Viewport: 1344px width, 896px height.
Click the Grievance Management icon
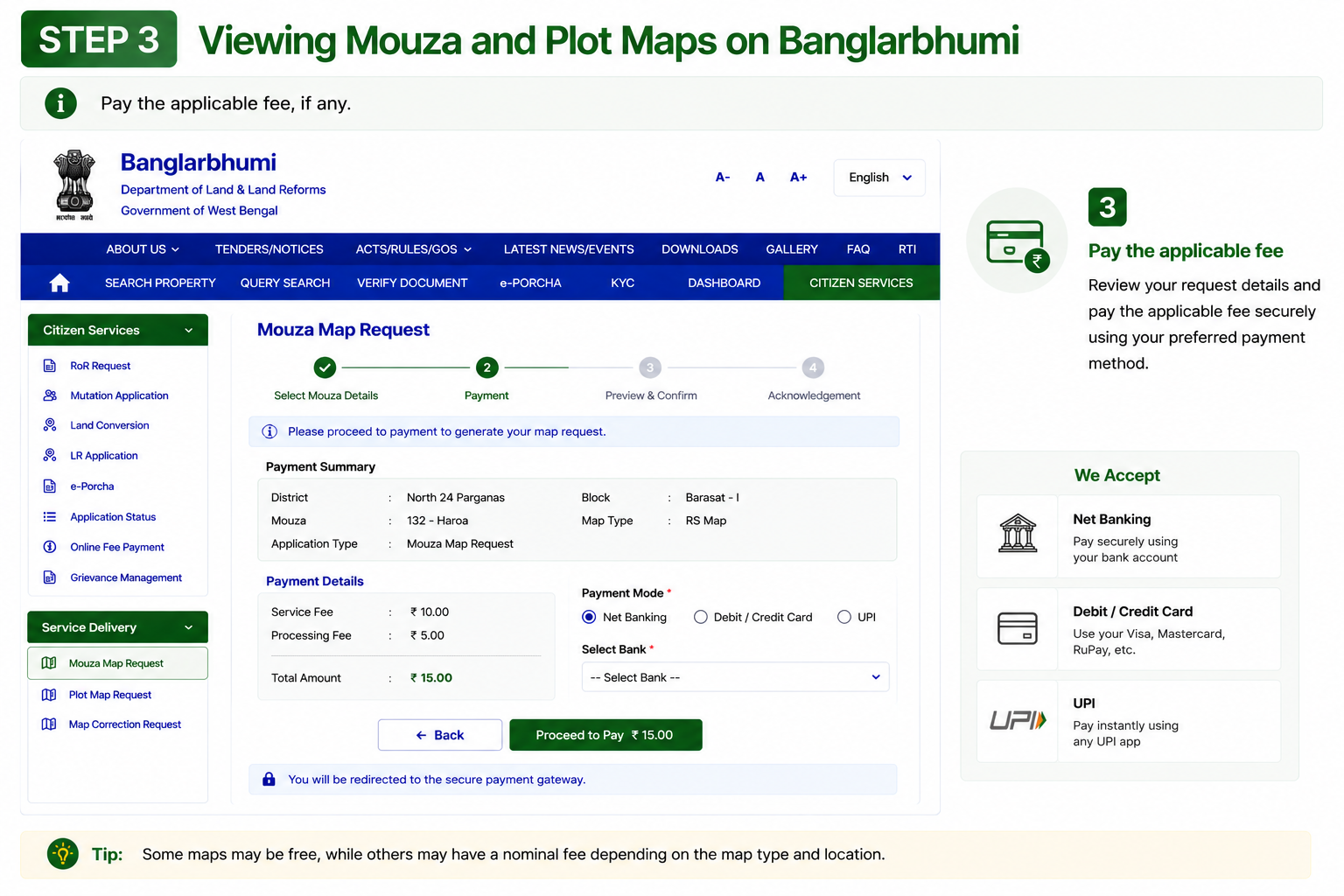[50, 577]
